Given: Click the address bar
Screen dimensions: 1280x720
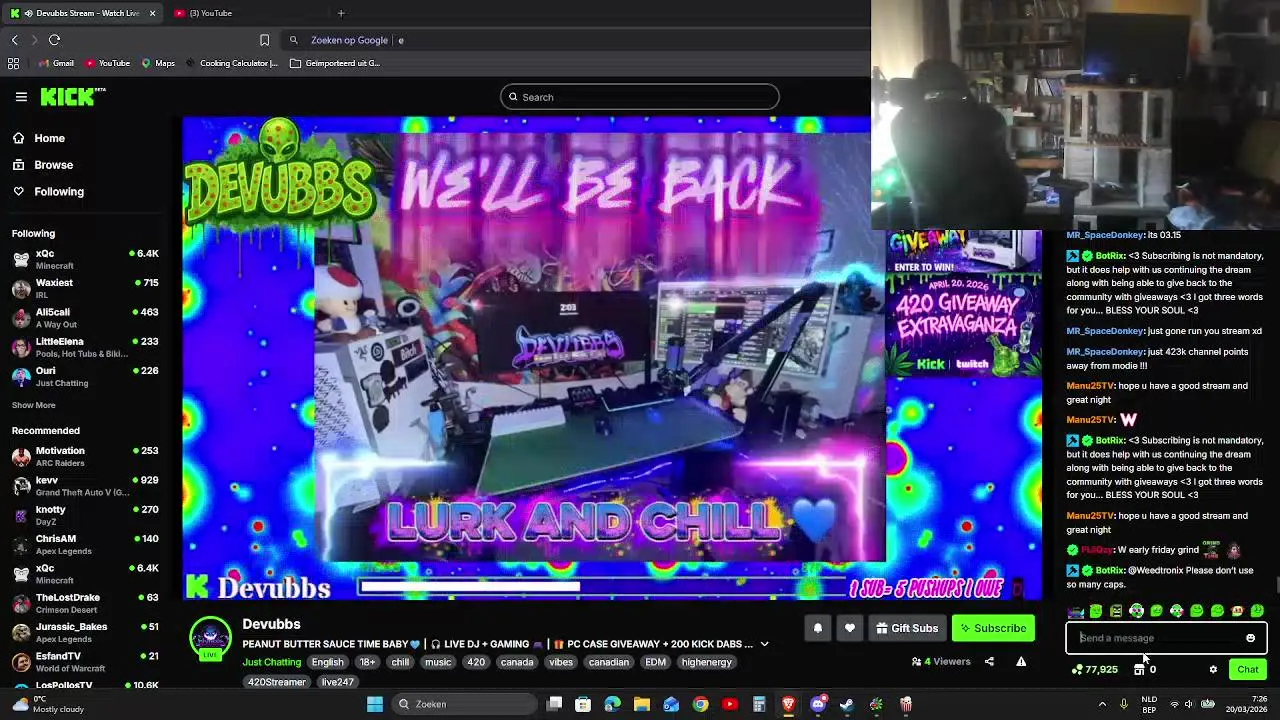Looking at the screenshot, I should click(x=575, y=40).
